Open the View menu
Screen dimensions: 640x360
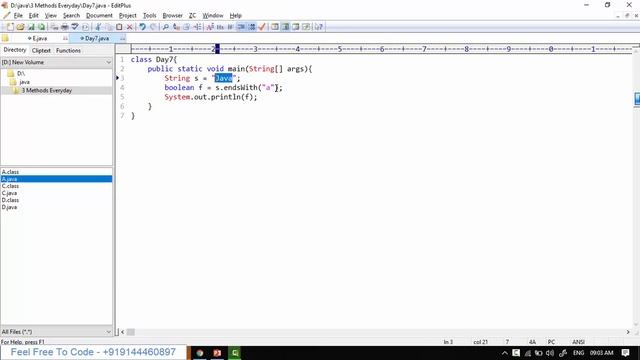(51, 16)
